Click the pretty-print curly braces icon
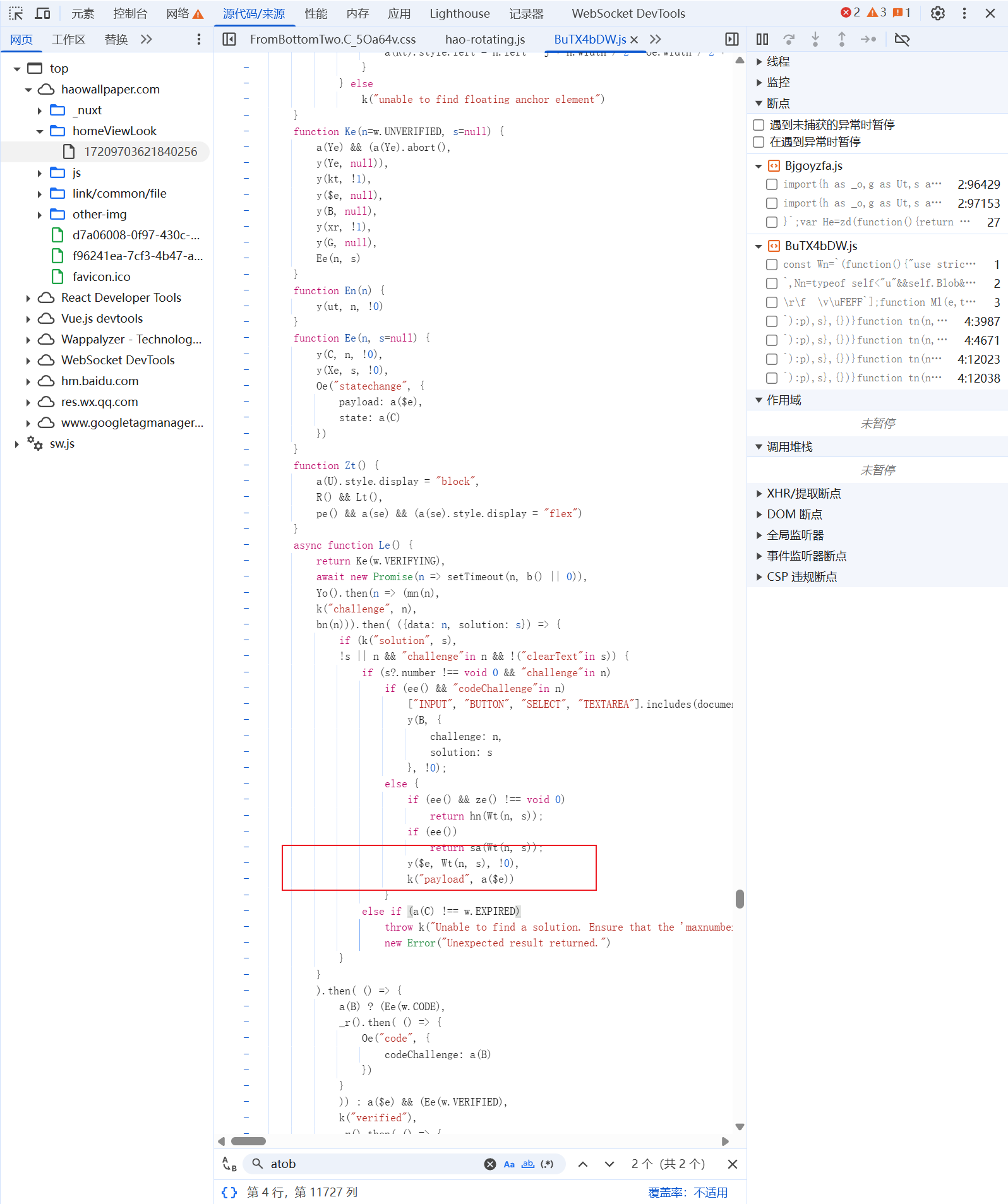Screen dimensions: 1008x1204 (229, 1192)
